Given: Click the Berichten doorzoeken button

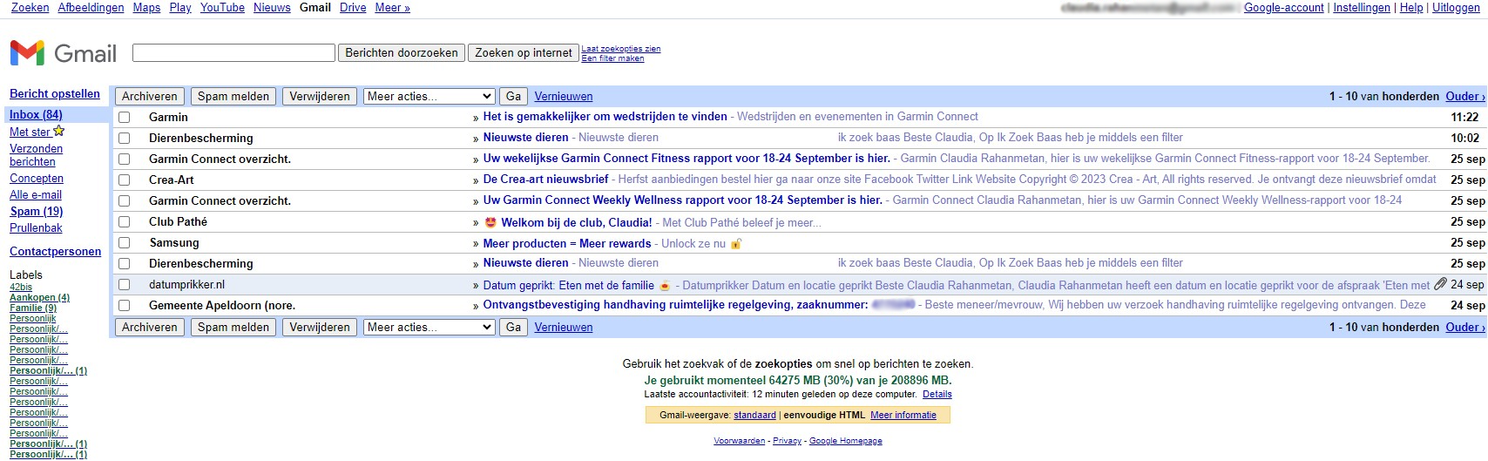Looking at the screenshot, I should click(401, 53).
